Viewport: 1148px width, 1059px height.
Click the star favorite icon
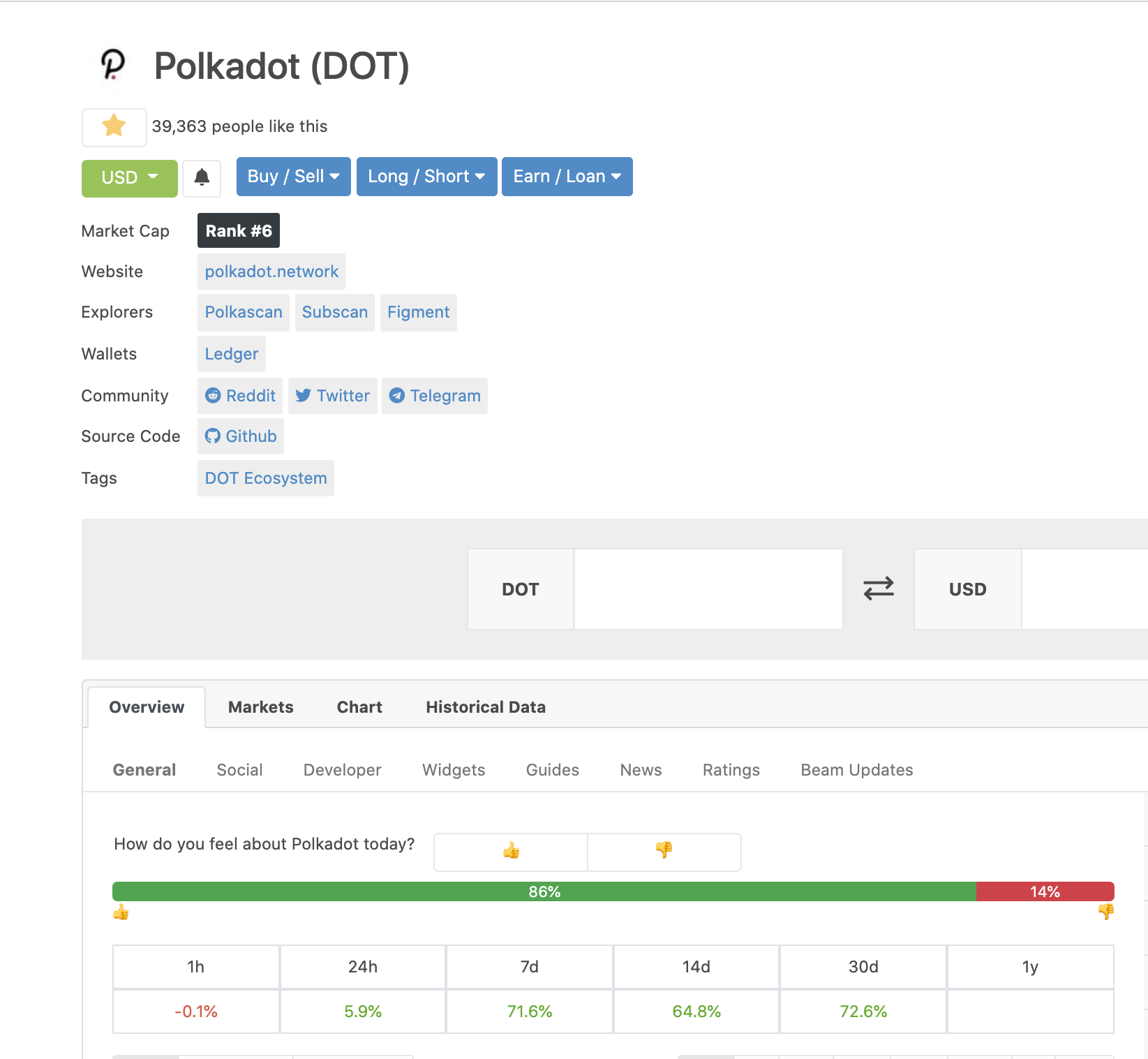point(114,127)
